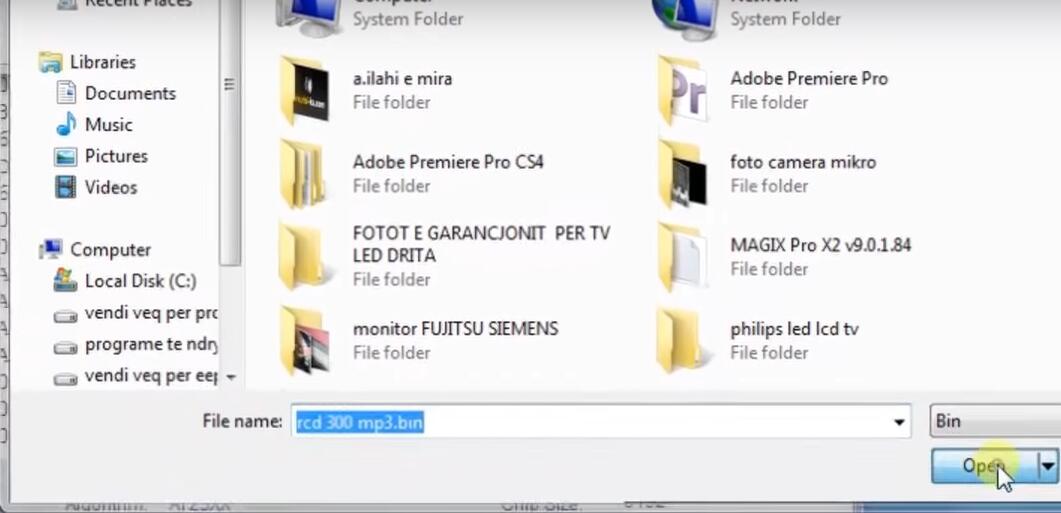Click the navigation pane scrollbar down arrow

[231, 377]
